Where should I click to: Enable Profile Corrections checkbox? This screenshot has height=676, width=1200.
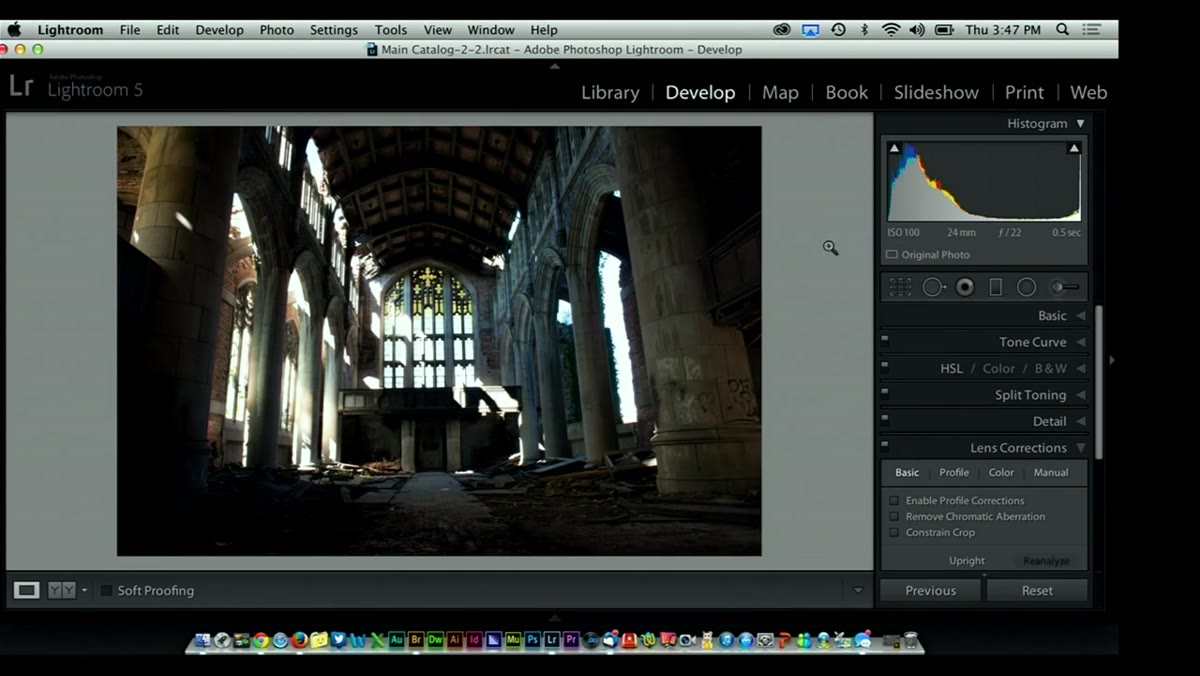[x=894, y=500]
